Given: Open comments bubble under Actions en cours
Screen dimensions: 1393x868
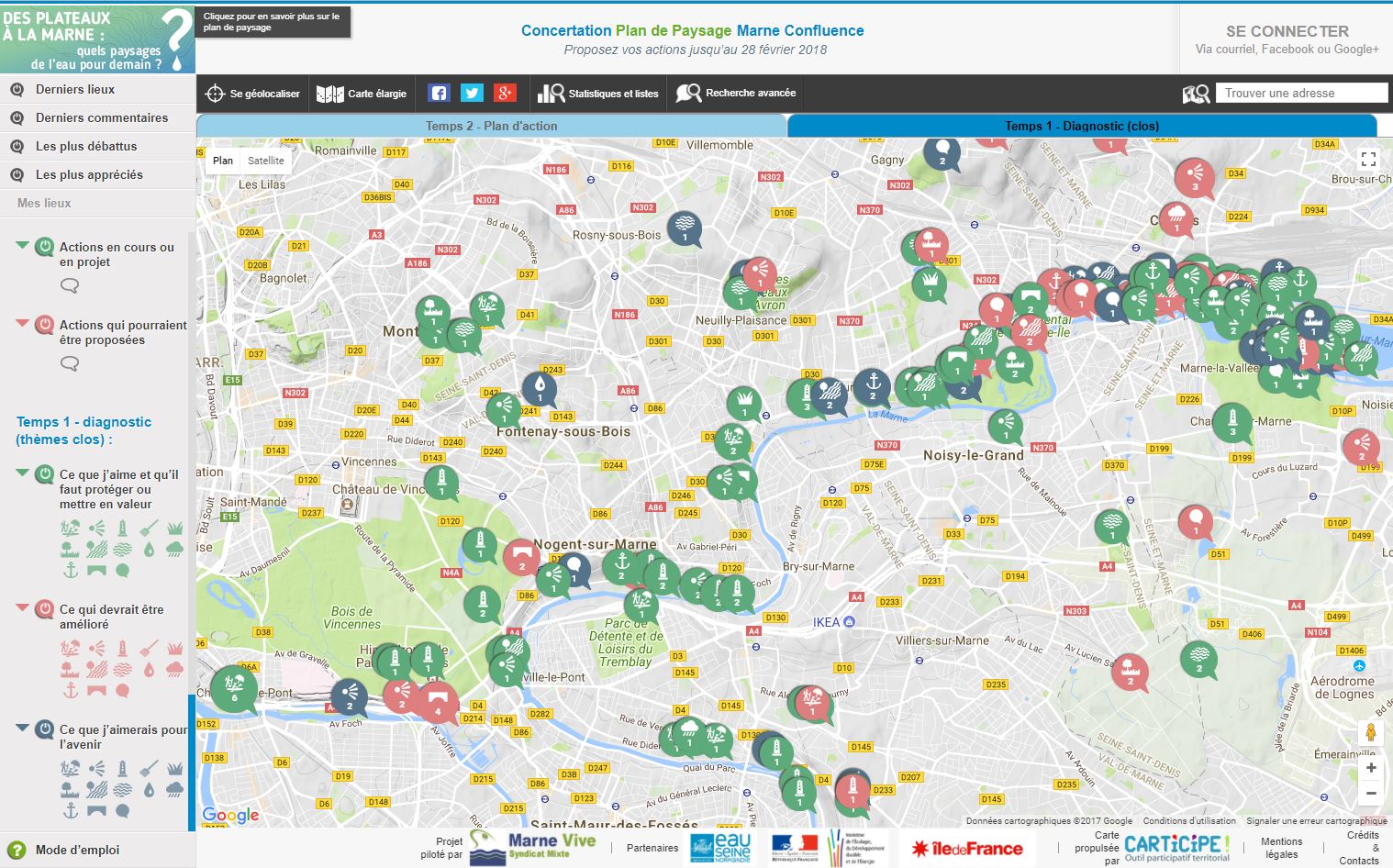Looking at the screenshot, I should click(70, 285).
